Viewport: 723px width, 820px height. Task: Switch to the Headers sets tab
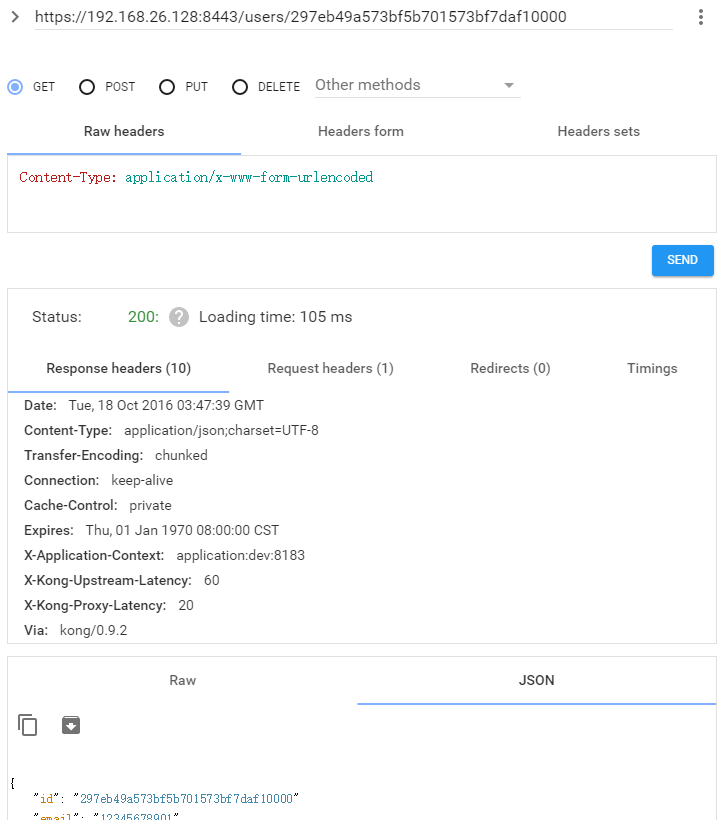coord(599,131)
